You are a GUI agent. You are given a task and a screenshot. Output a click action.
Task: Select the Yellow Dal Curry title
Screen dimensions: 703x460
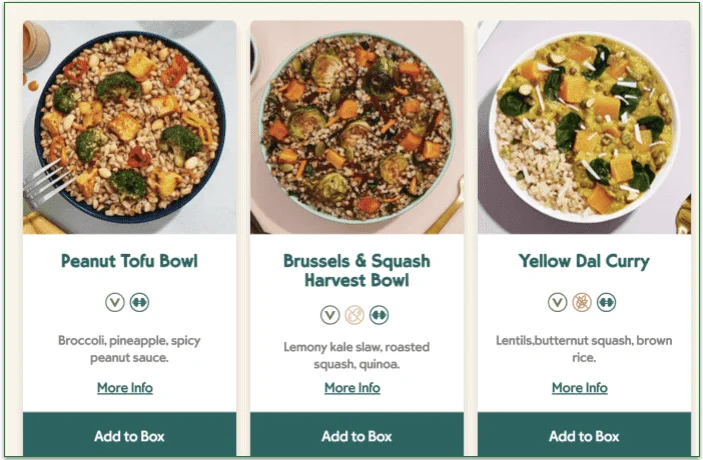pyautogui.click(x=584, y=262)
